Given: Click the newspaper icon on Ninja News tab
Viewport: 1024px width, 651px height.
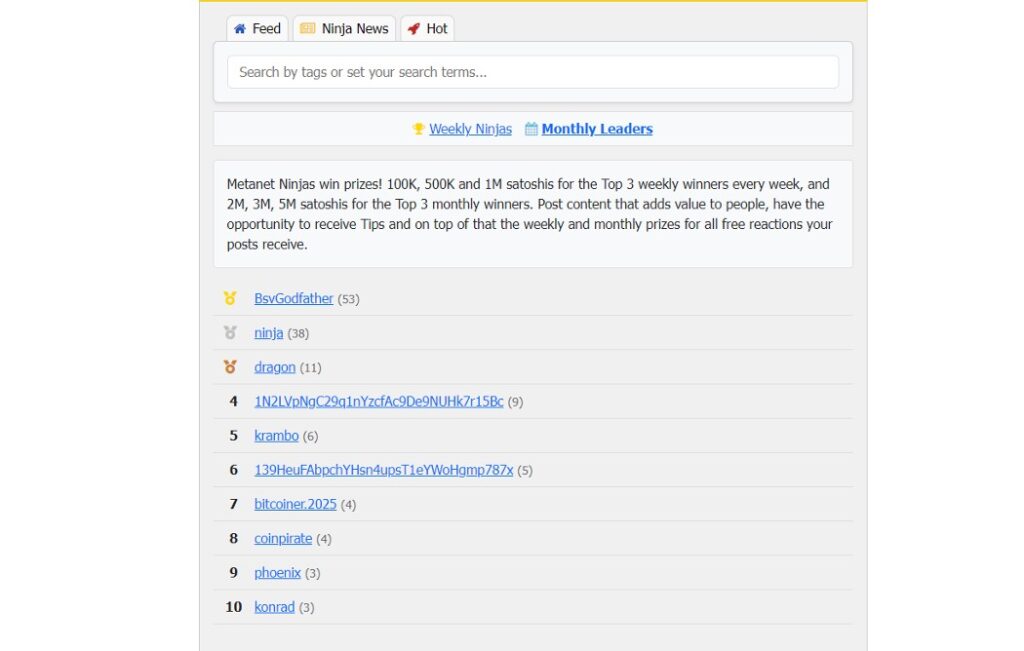Looking at the screenshot, I should coord(308,29).
